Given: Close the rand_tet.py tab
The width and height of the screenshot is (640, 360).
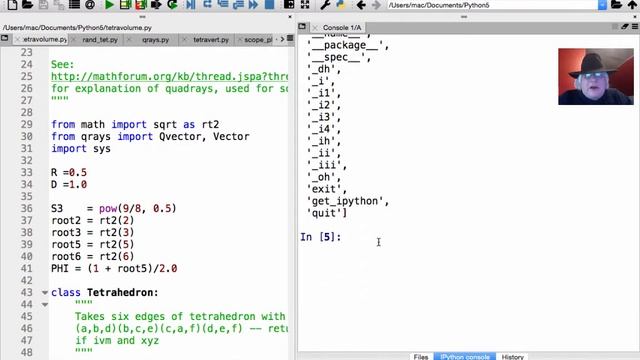Looking at the screenshot, I should 73,40.
